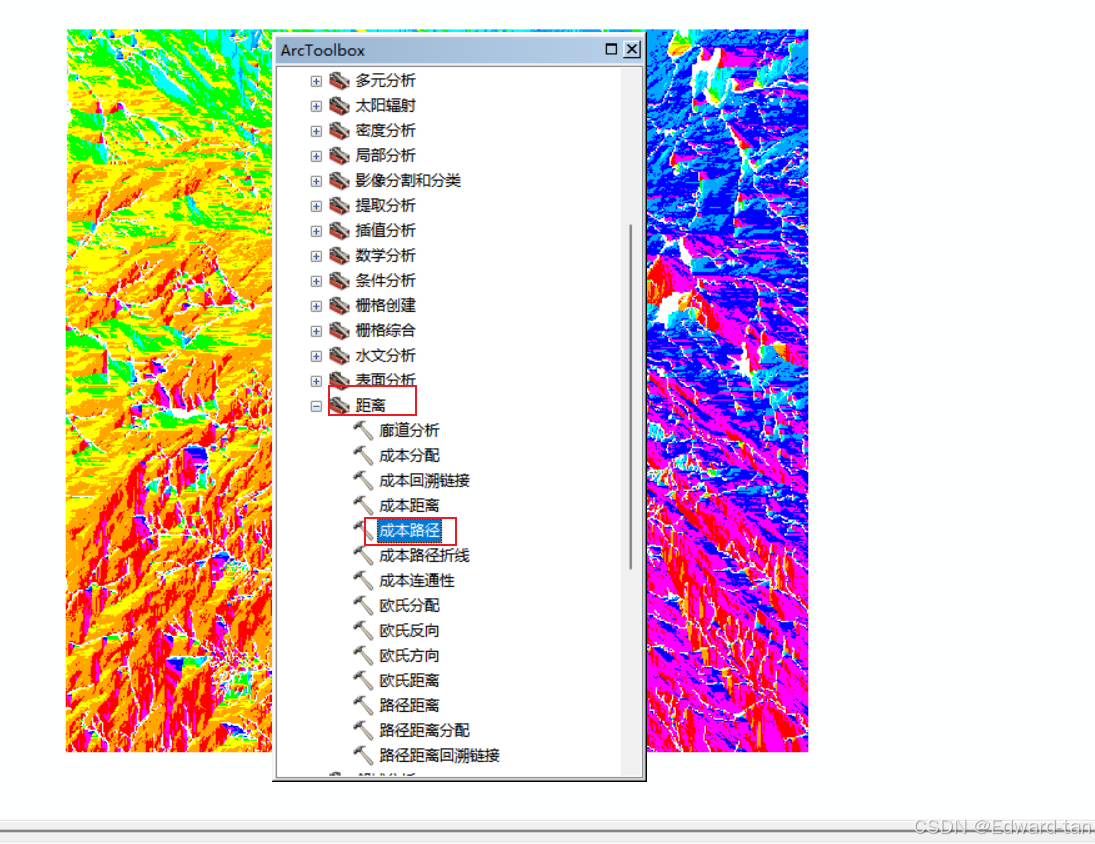Screen dimensions: 1095x844
Task: Expand the 栅格综合 toolset
Action: tap(316, 332)
